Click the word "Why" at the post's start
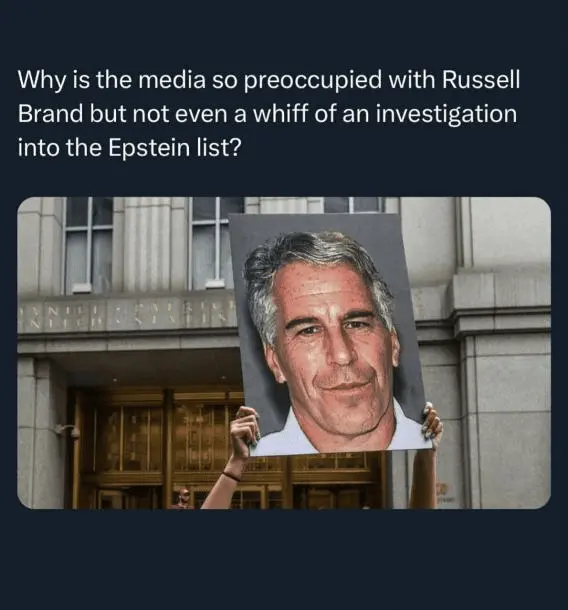Screen dimensions: 568x610 41,81
